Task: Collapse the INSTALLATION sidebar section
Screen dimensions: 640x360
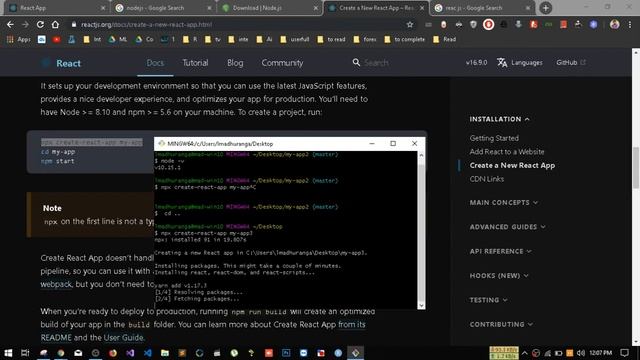Action: point(500,119)
